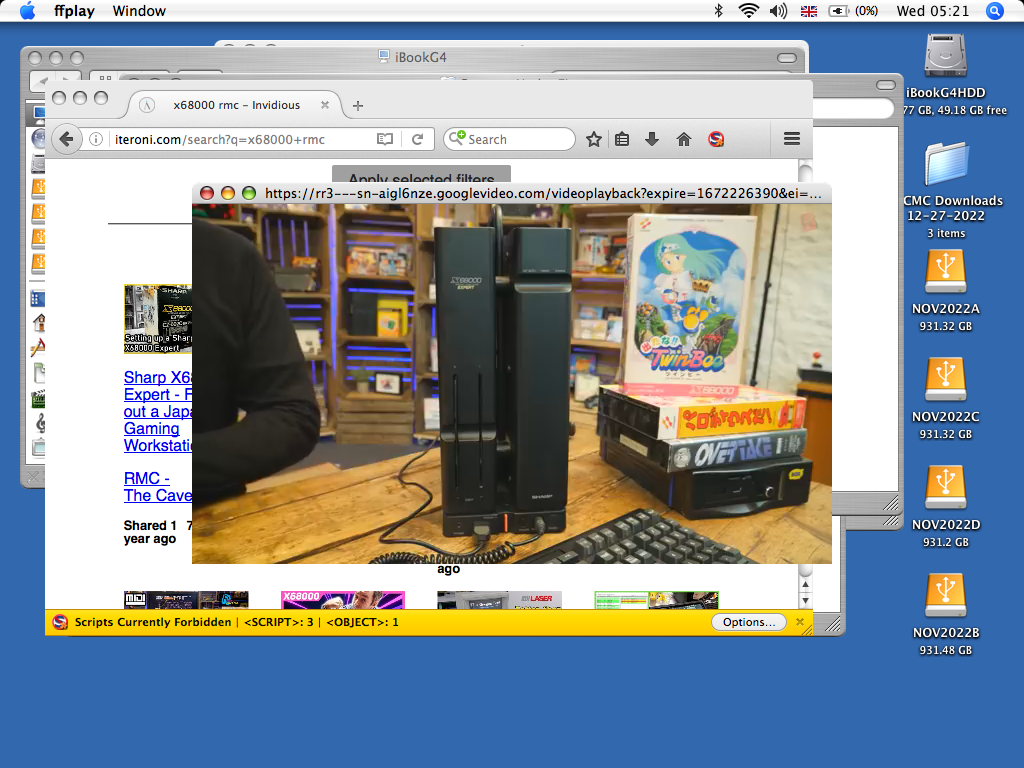
Task: Open the NoScript toolbar icon
Action: (716, 139)
